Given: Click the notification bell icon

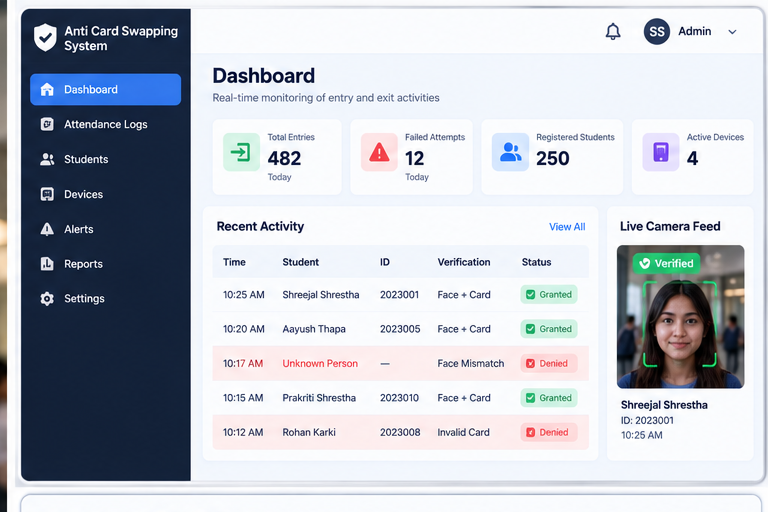Looking at the screenshot, I should [x=613, y=32].
